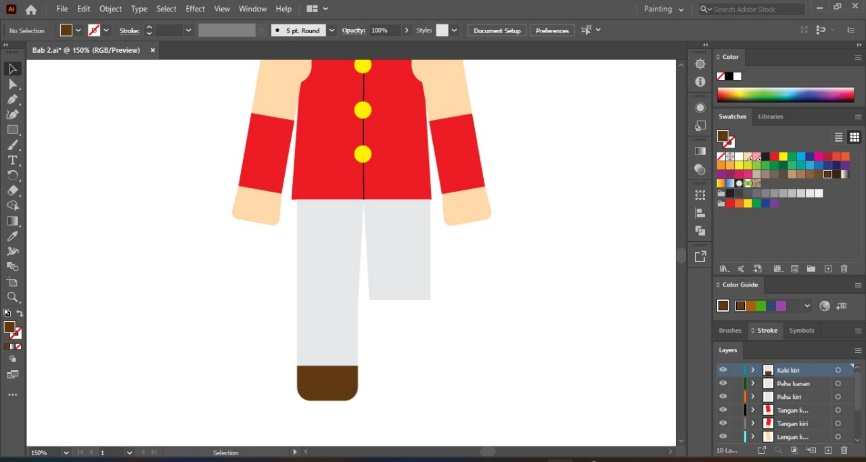Hide the Paha kanan layer

723,383
